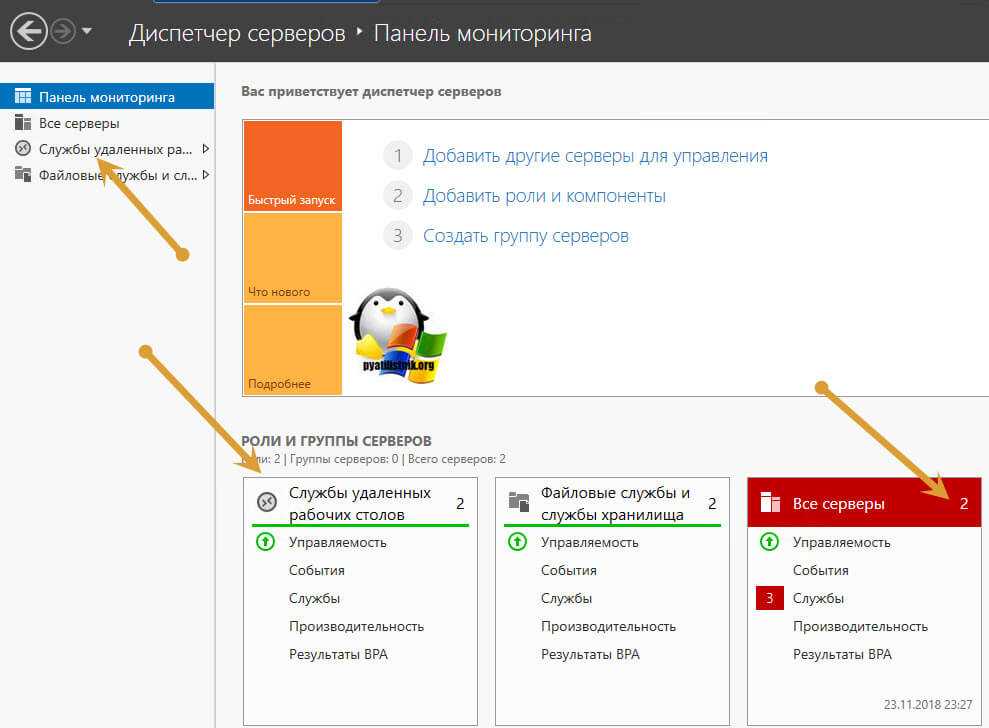Screen dimensions: 989x728
Task: Open the Что нового tile
Action: point(292,258)
